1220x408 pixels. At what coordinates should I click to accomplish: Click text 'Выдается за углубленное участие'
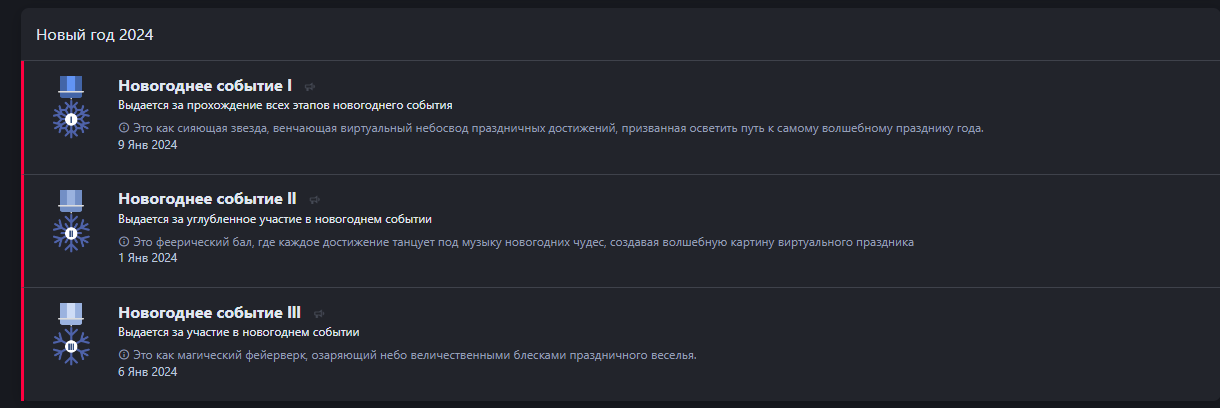click(206, 219)
